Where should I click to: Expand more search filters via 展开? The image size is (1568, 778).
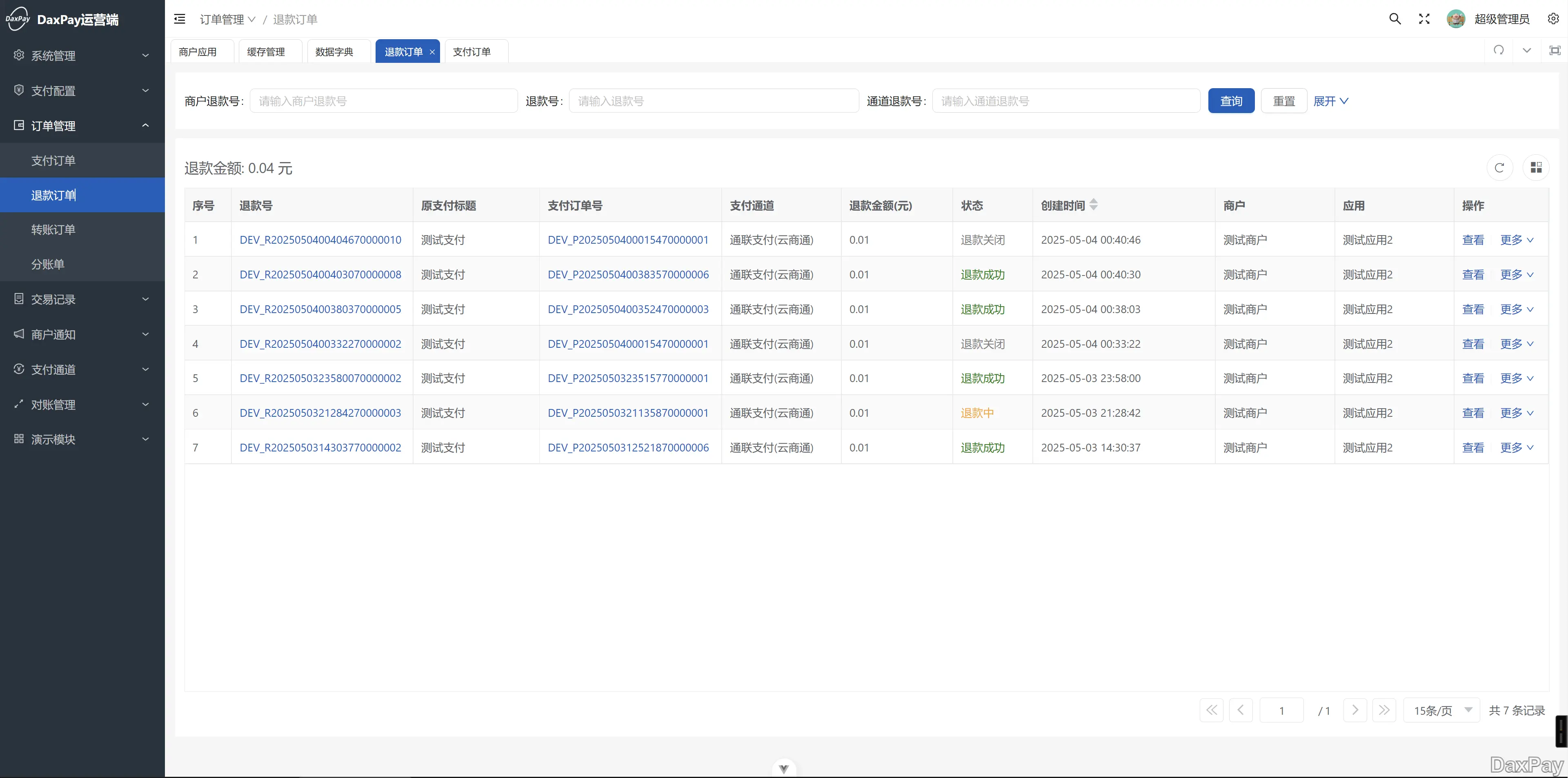1330,101
